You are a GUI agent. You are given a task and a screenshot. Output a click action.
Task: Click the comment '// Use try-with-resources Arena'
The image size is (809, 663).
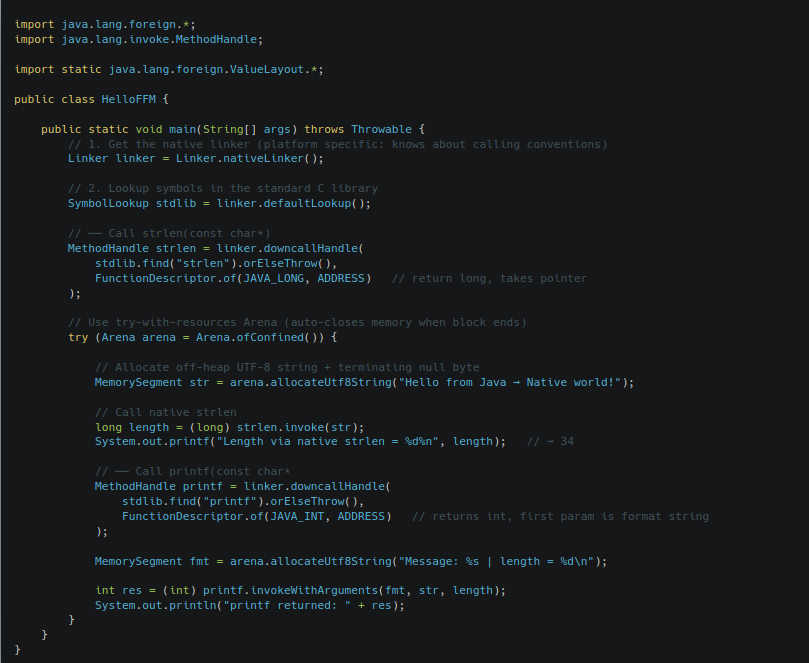[x=297, y=322]
